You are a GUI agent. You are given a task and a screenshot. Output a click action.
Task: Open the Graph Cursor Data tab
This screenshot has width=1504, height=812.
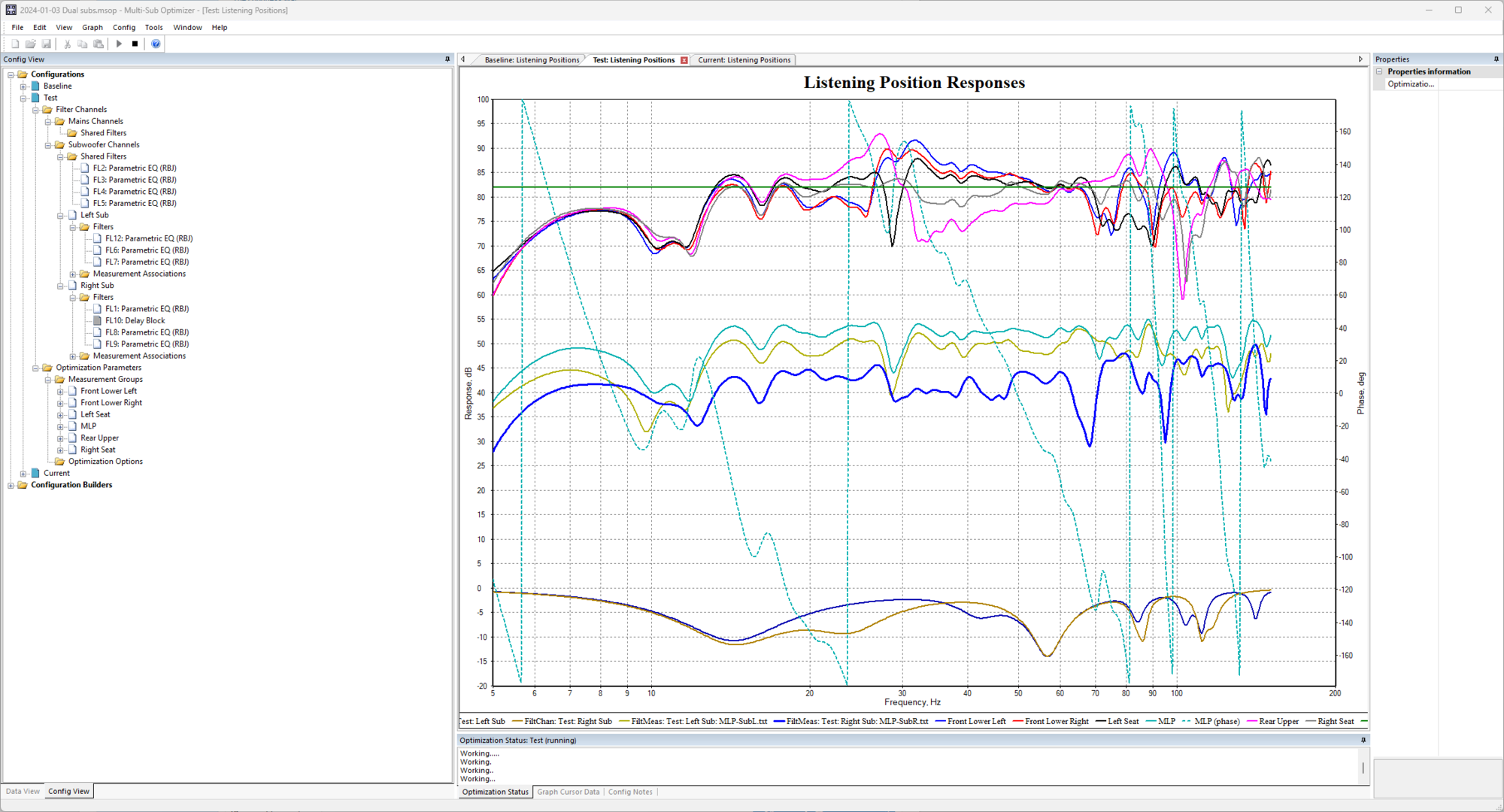568,792
